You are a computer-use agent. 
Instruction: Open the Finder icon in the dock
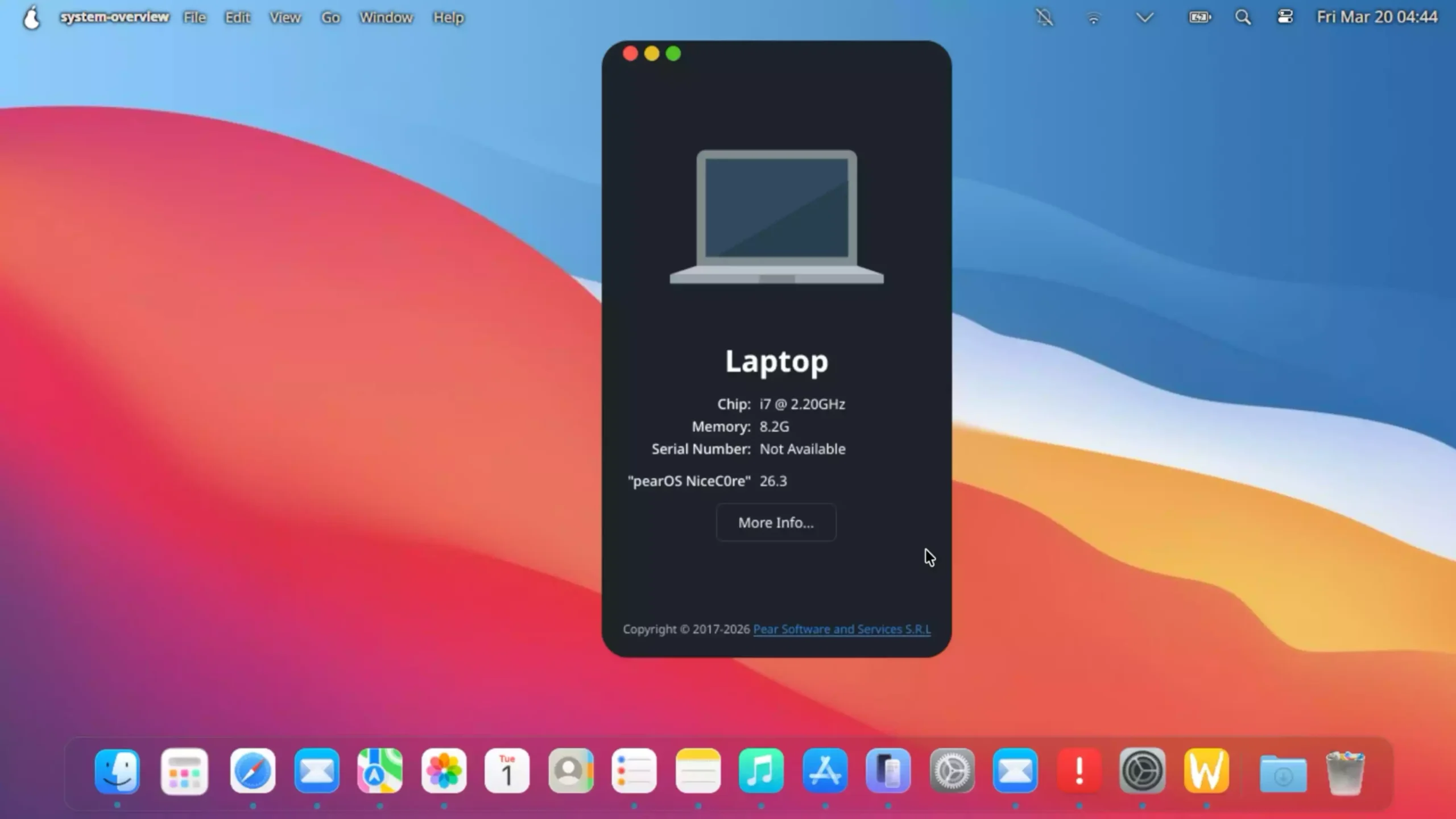[x=117, y=771]
